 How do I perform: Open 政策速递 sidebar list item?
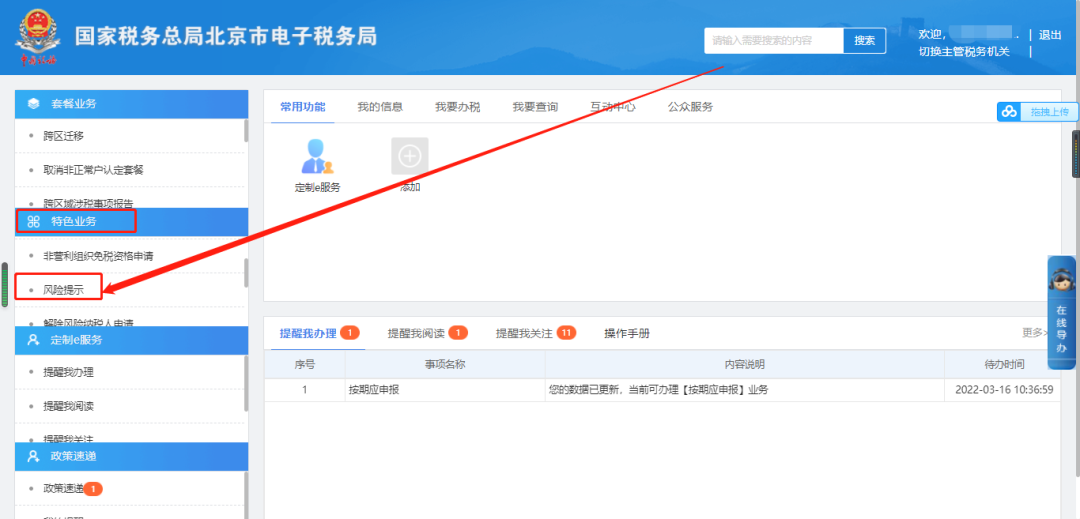[x=63, y=489]
